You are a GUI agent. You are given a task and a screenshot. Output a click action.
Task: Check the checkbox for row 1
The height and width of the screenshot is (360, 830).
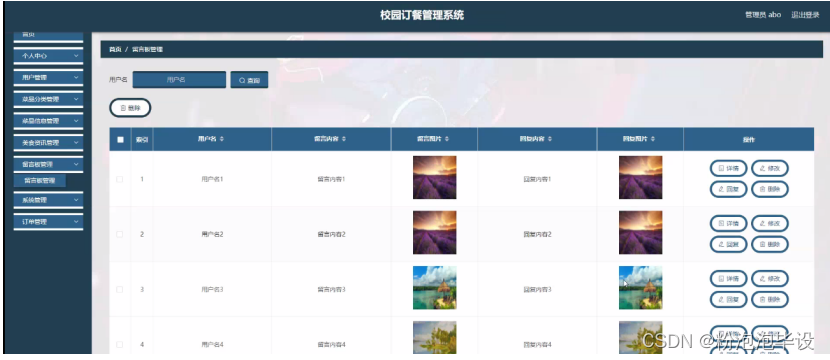[120, 179]
